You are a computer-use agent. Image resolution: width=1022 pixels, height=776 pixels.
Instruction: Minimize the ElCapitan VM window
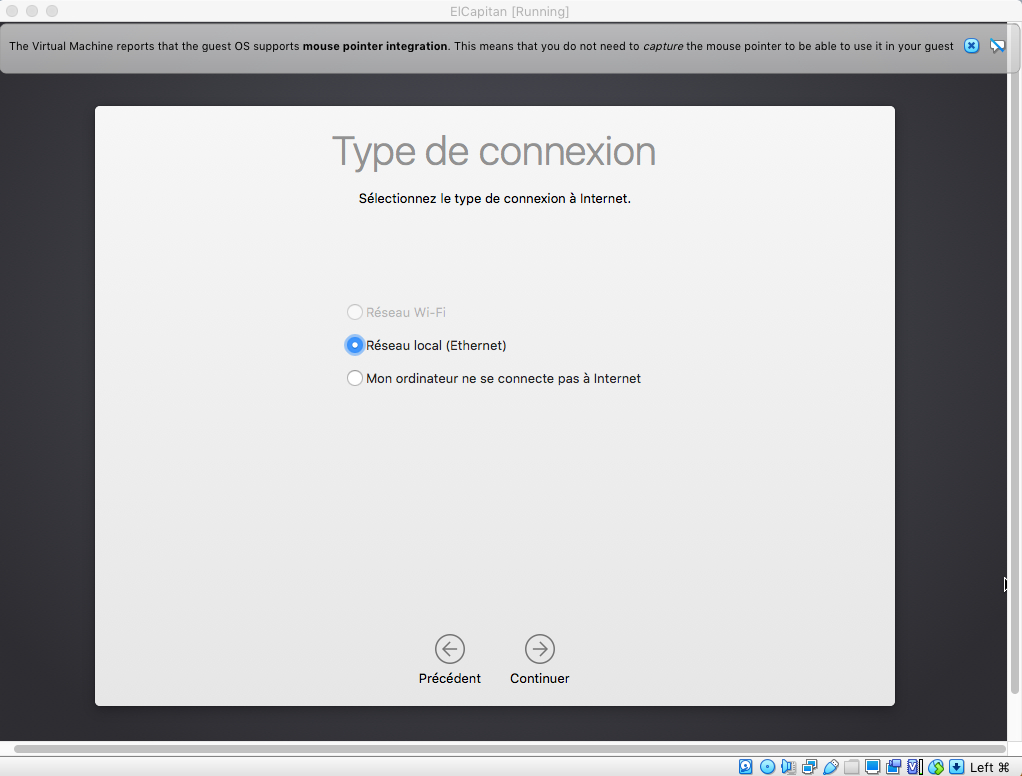coord(32,11)
